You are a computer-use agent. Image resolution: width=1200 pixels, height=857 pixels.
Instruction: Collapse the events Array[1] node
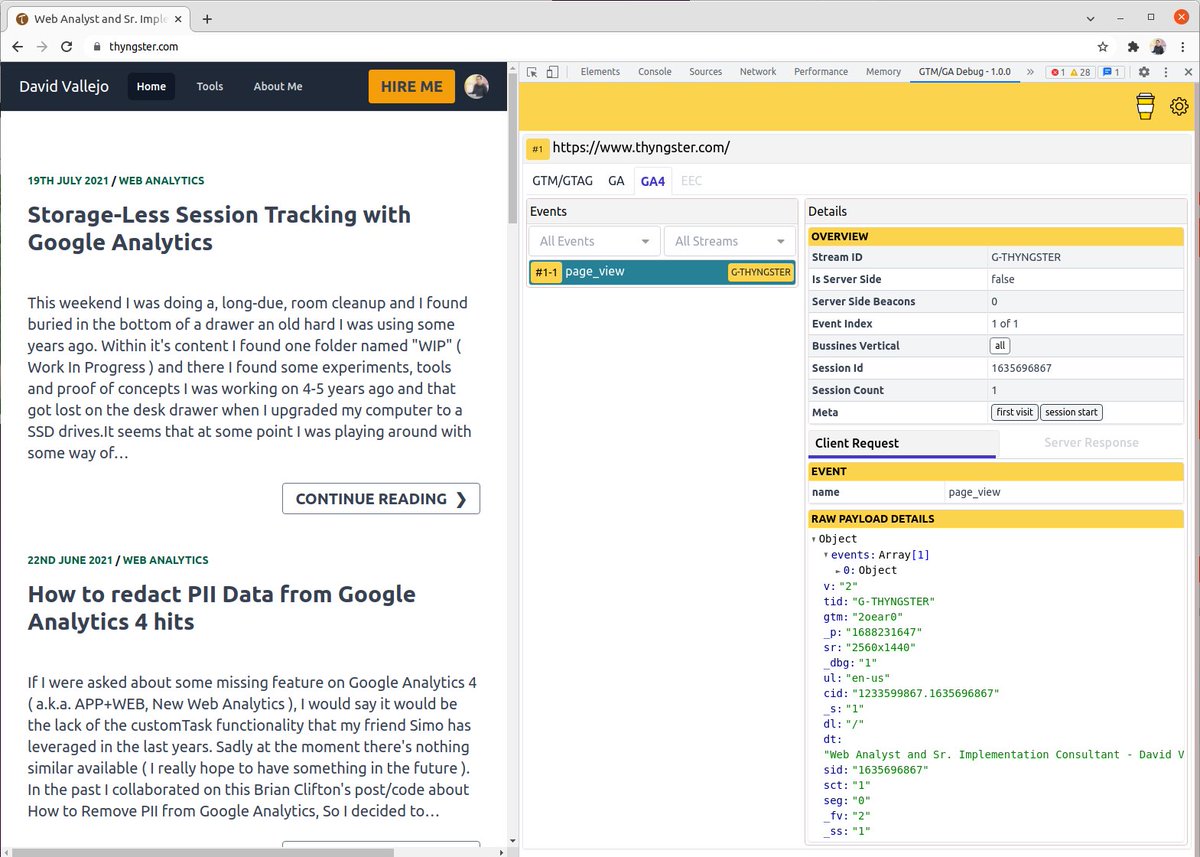tap(826, 555)
